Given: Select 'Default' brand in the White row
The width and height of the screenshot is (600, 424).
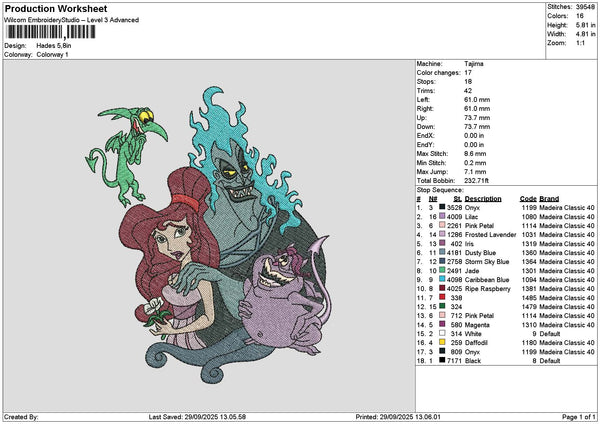Looking at the screenshot, I should pos(550,334).
